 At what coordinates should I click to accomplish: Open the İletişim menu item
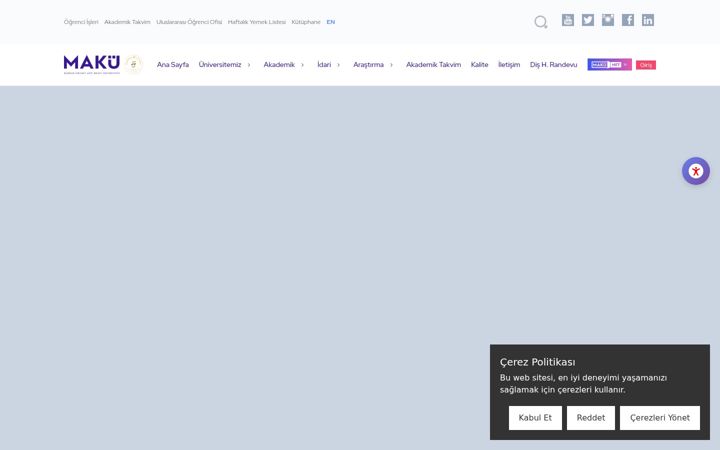tap(509, 65)
